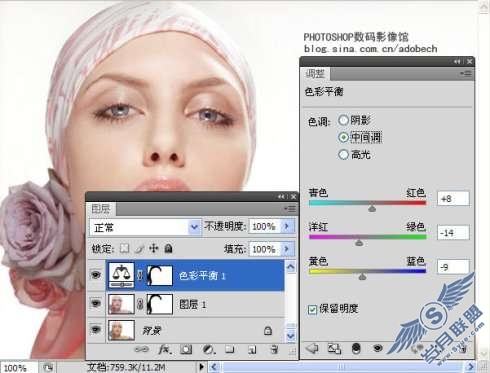Create new fill or adjustment layer icon
Screen dimensions: 490x373
coord(208,349)
